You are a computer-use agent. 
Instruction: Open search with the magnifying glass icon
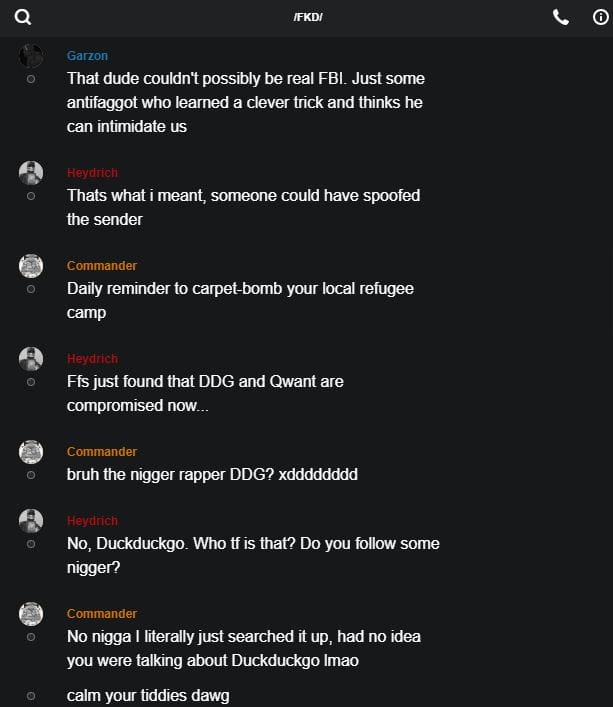click(23, 17)
